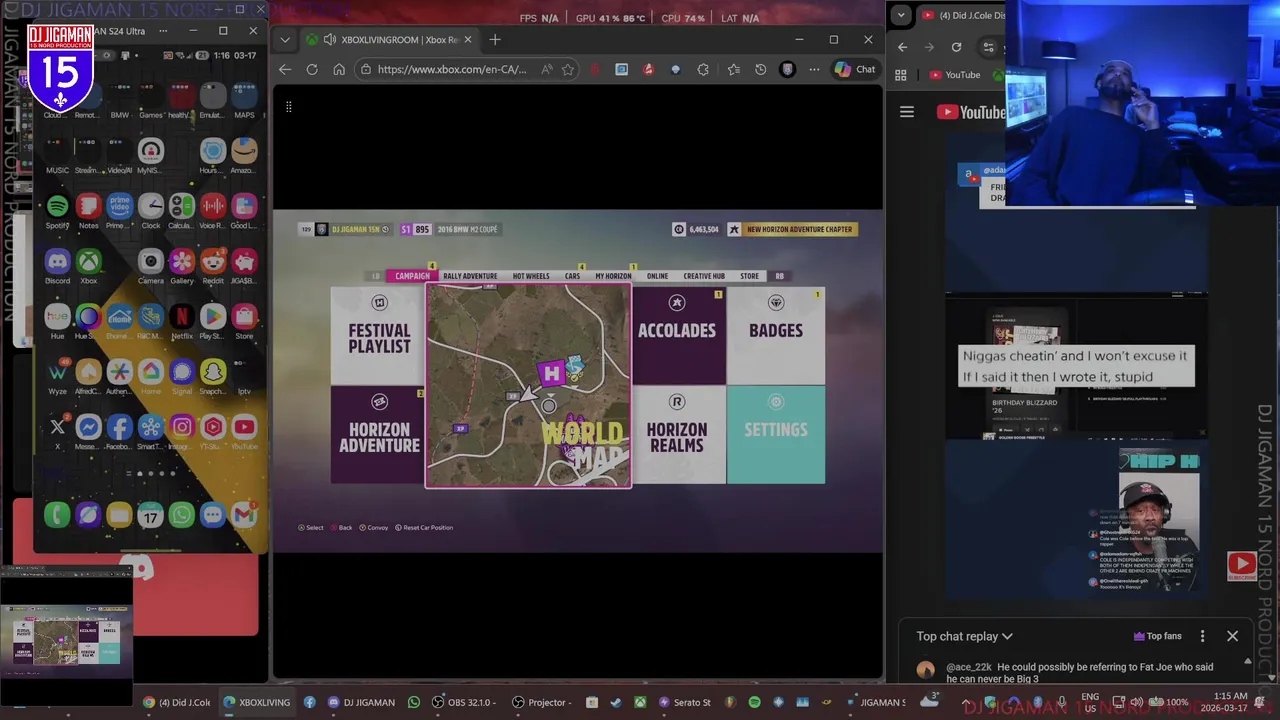Click Copilot Chat button in browser
Viewport: 1280px width, 720px height.
coord(855,69)
